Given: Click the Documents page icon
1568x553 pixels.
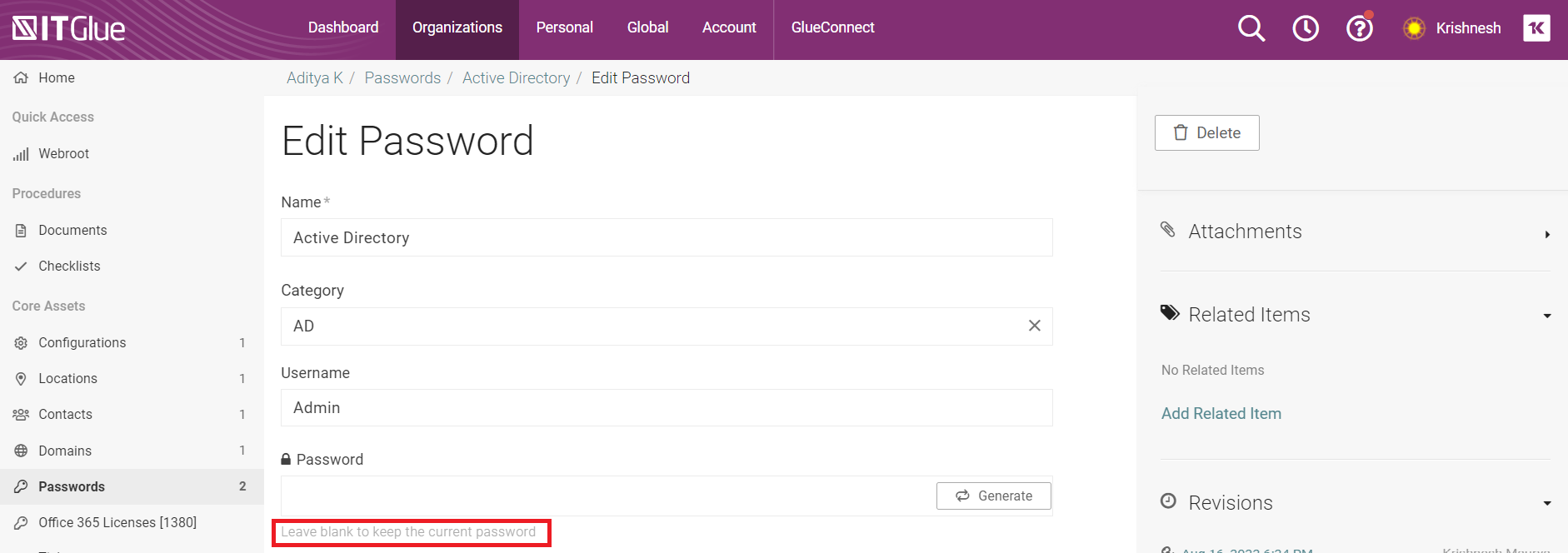Looking at the screenshot, I should 21,231.
